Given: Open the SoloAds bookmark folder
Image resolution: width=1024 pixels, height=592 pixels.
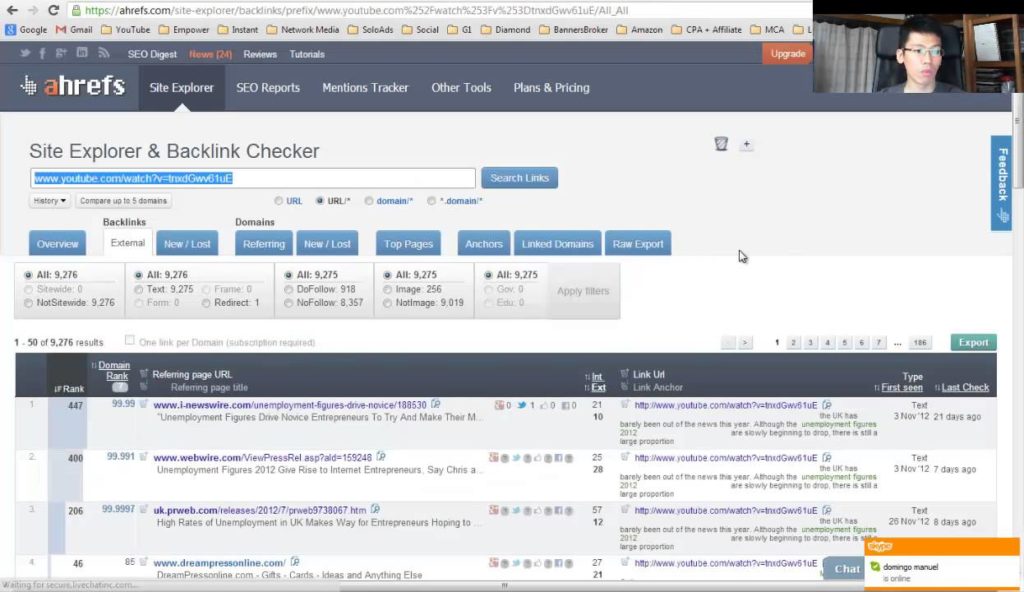Looking at the screenshot, I should pos(370,29).
